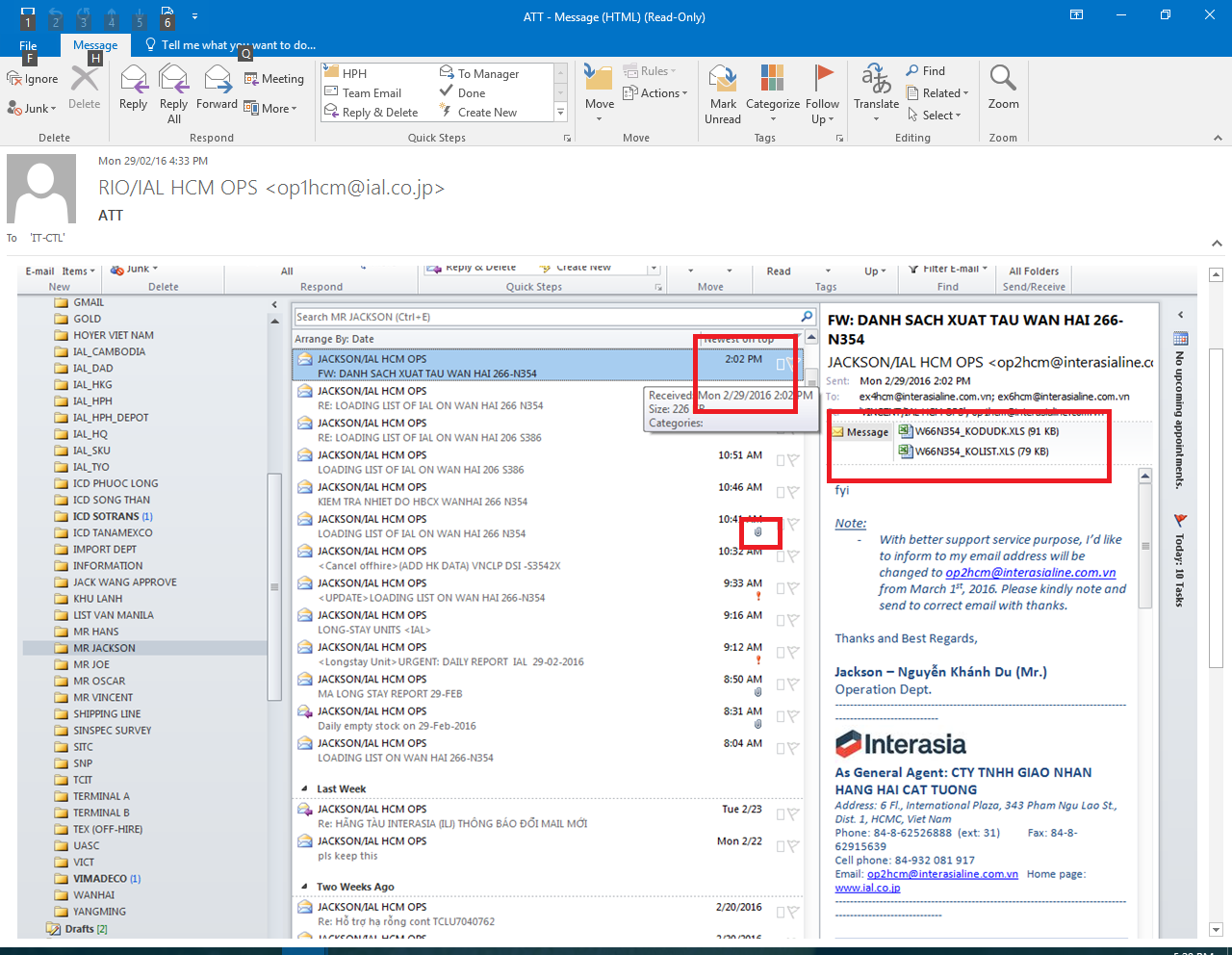
Task: Click the Redo arrow in quick access toolbar
Action: (x=84, y=16)
